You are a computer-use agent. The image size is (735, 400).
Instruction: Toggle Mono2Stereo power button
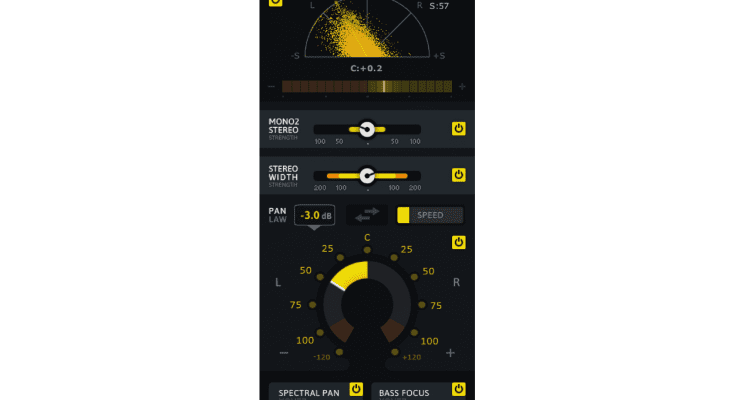(458, 128)
